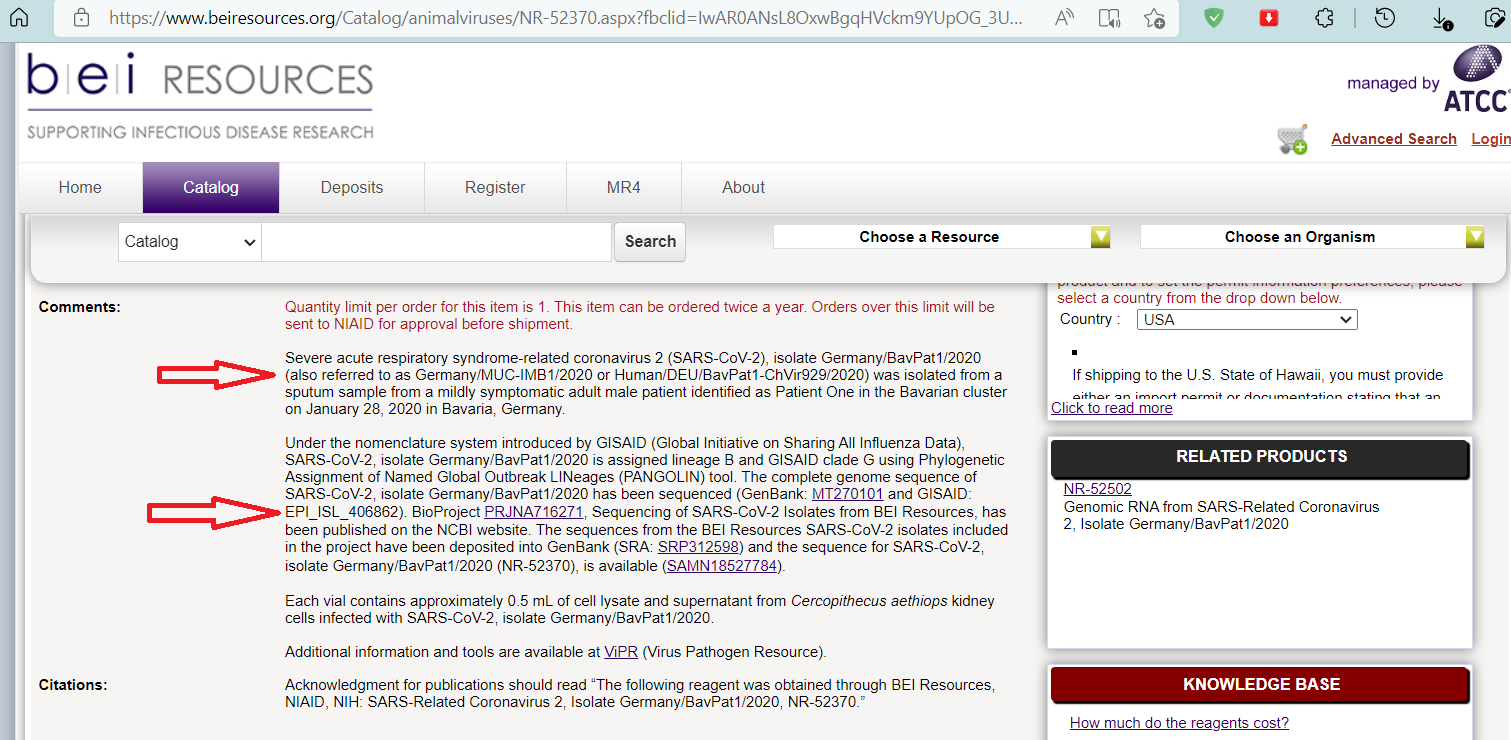Click the 'Citations:' label
The height and width of the screenshot is (740, 1511).
click(72, 685)
